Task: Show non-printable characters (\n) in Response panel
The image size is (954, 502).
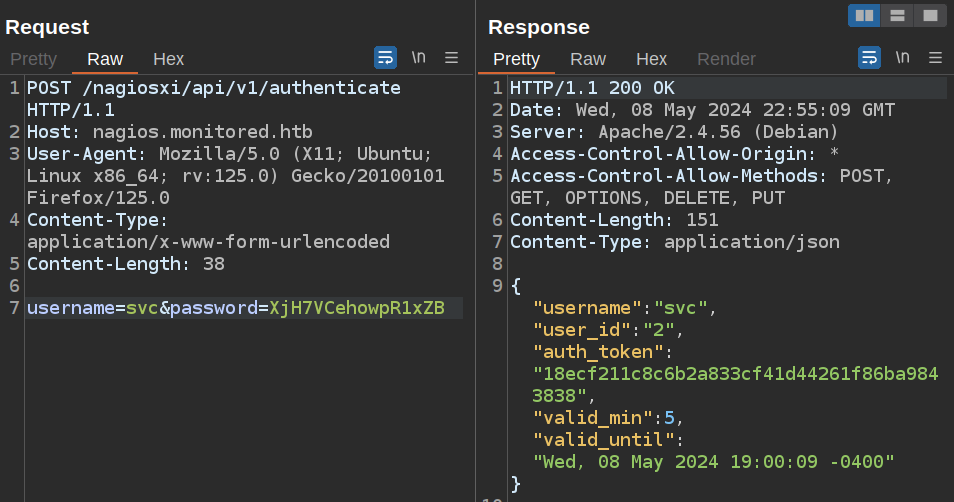Action: [x=902, y=58]
